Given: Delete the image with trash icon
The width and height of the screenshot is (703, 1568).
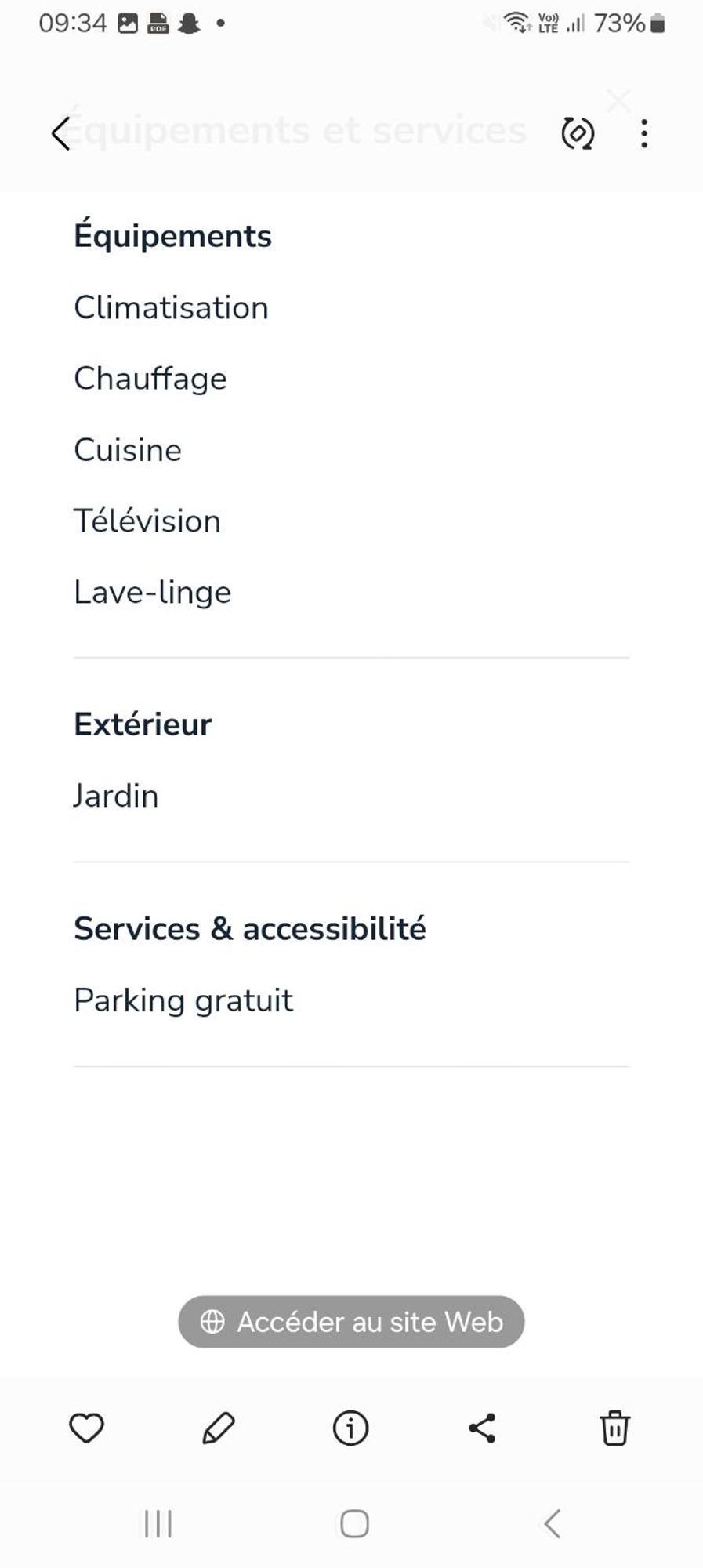Looking at the screenshot, I should click(x=614, y=1428).
